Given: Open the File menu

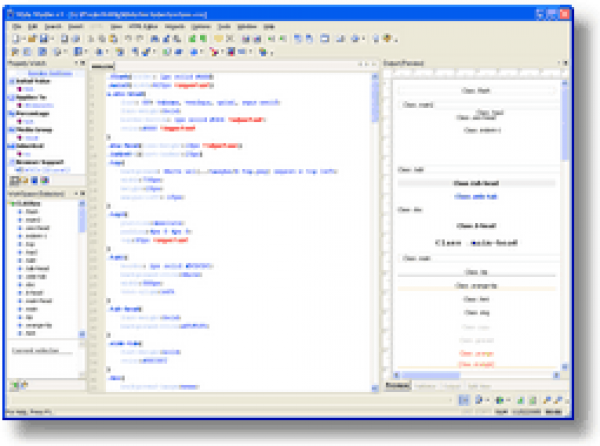Looking at the screenshot, I should pos(16,26).
